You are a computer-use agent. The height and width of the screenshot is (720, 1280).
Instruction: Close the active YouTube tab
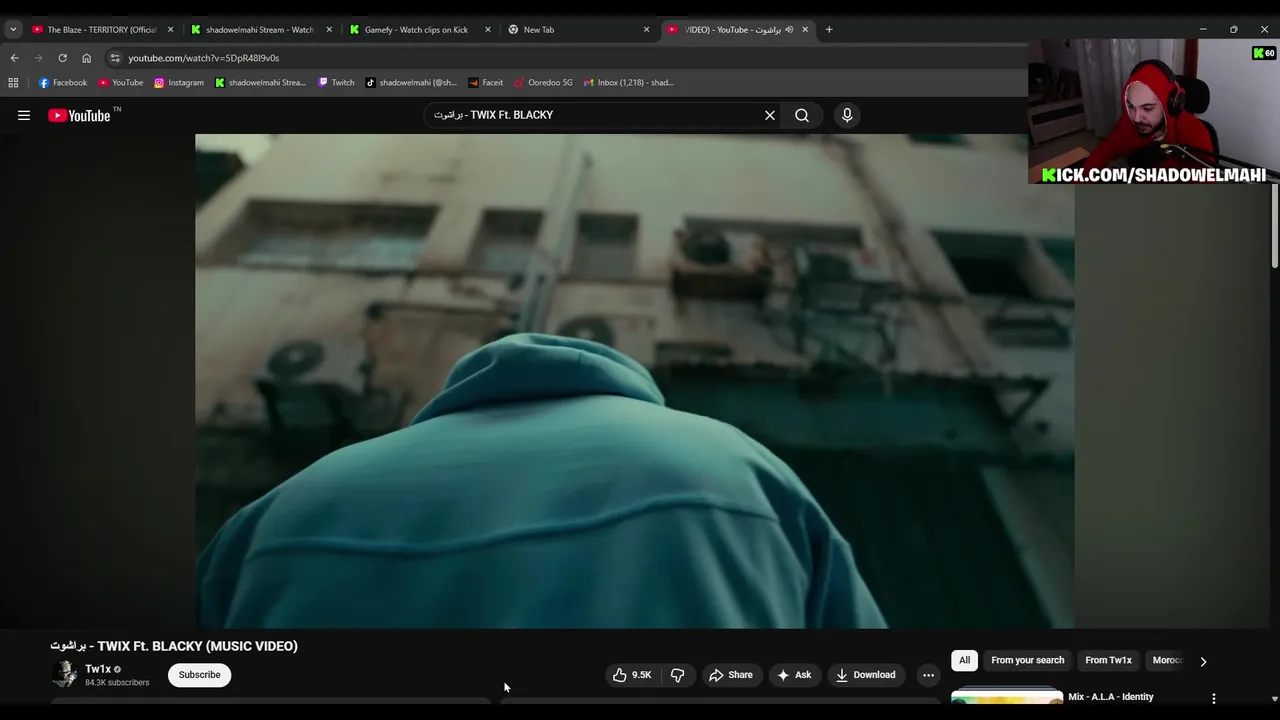tap(805, 30)
